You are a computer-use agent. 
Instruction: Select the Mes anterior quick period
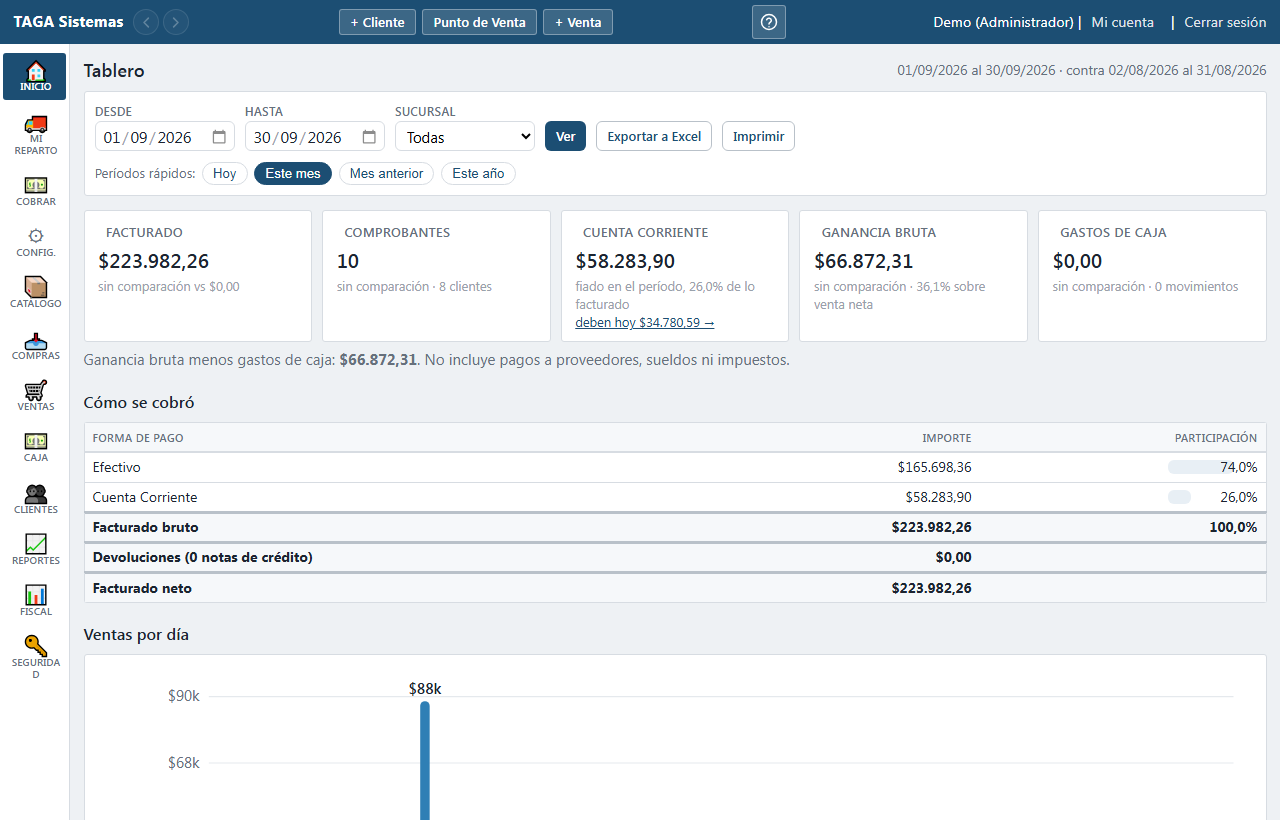(387, 174)
